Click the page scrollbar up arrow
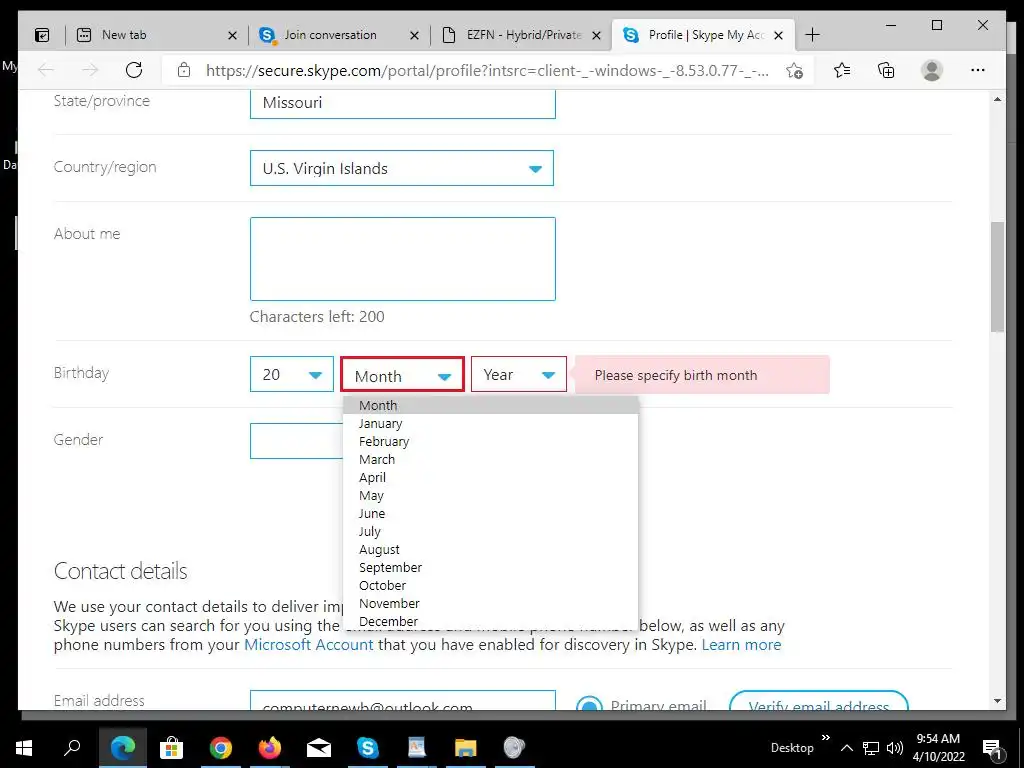Image resolution: width=1024 pixels, height=768 pixels. pos(997,99)
